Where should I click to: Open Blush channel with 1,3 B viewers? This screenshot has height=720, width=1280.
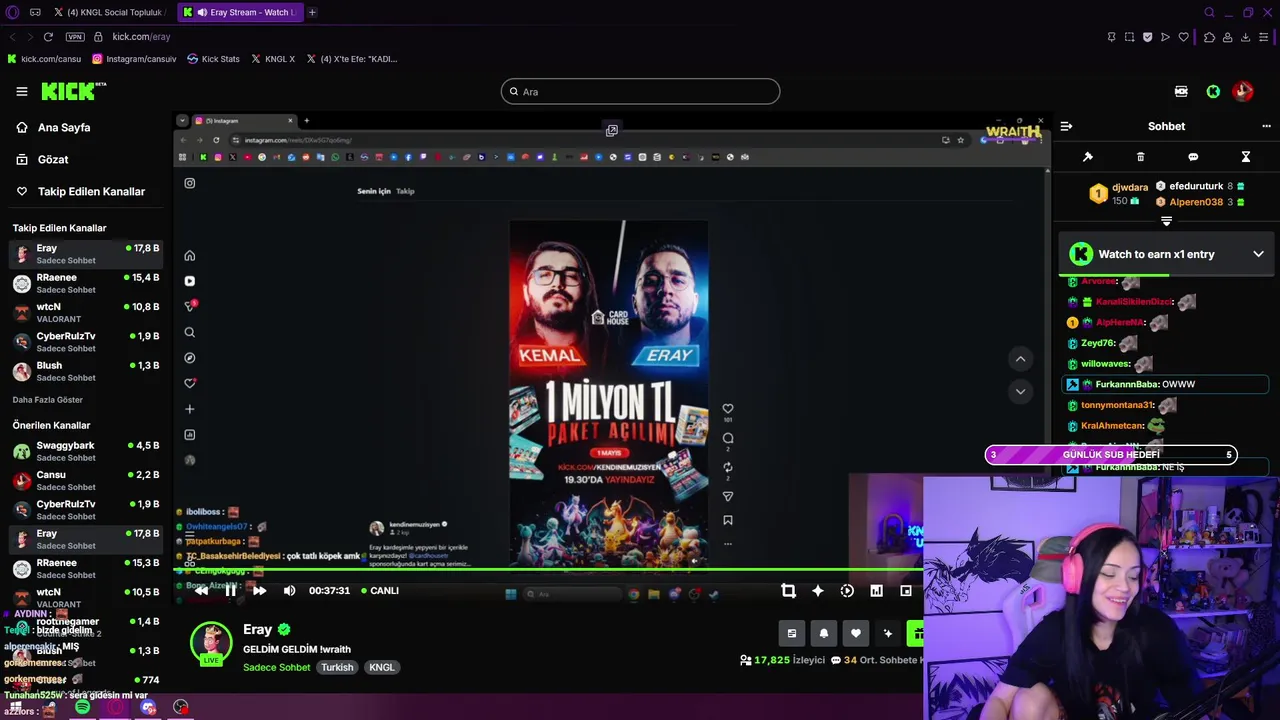pos(86,371)
